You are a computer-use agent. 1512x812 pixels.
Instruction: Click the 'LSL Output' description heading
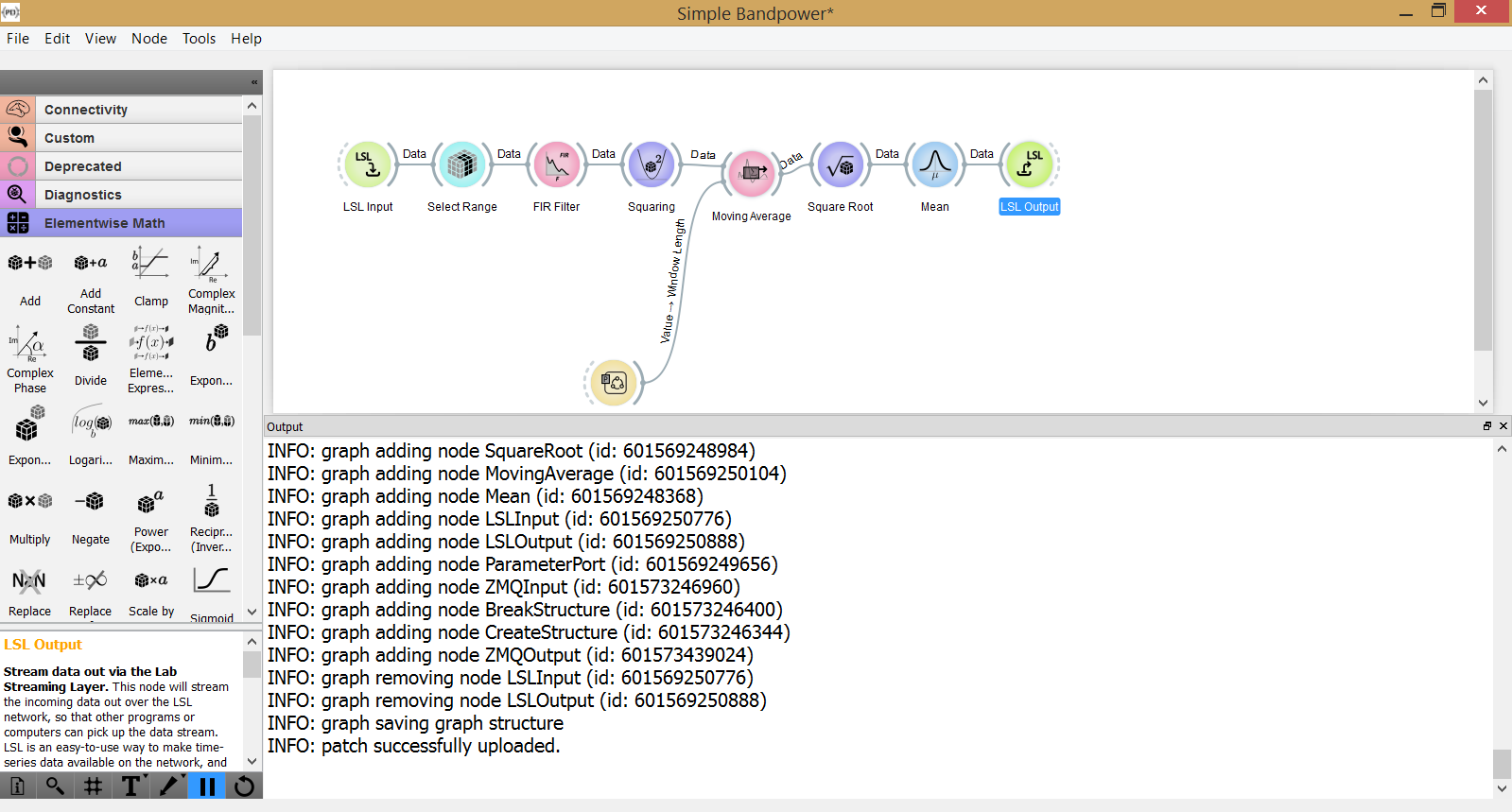pyautogui.click(x=43, y=645)
